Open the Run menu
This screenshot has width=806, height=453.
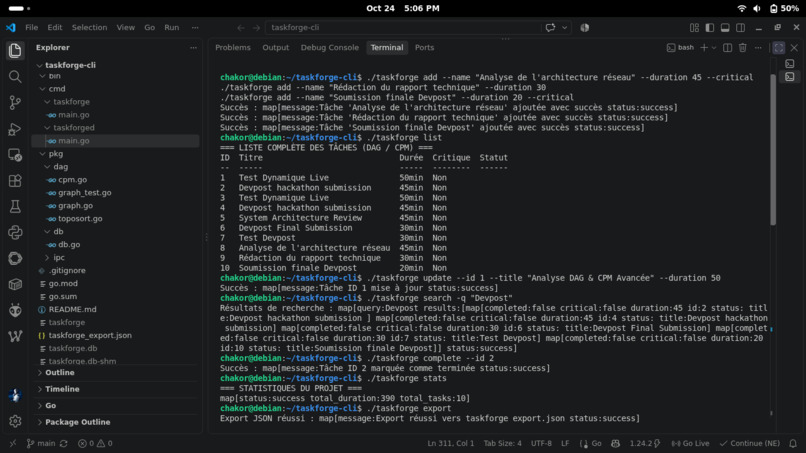tap(172, 27)
